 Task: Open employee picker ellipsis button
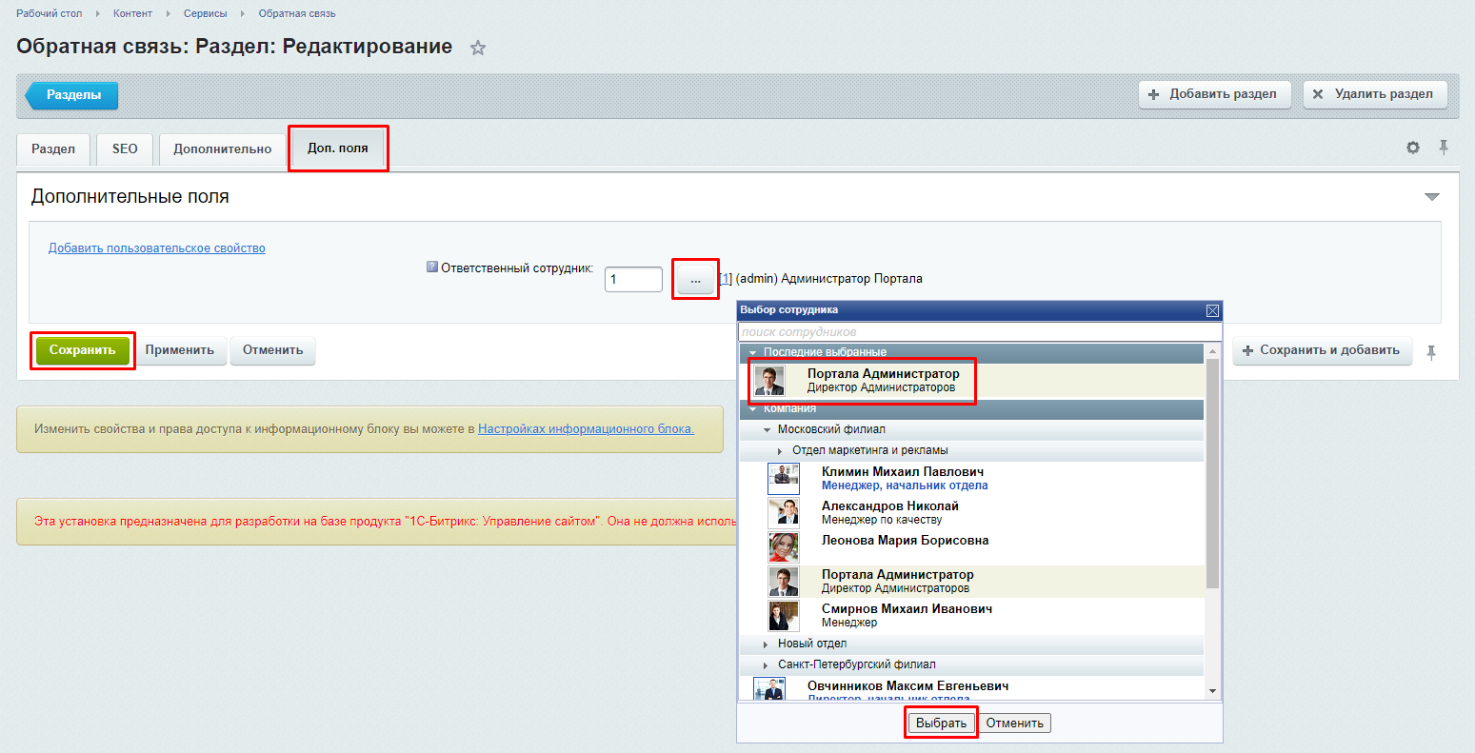(695, 279)
